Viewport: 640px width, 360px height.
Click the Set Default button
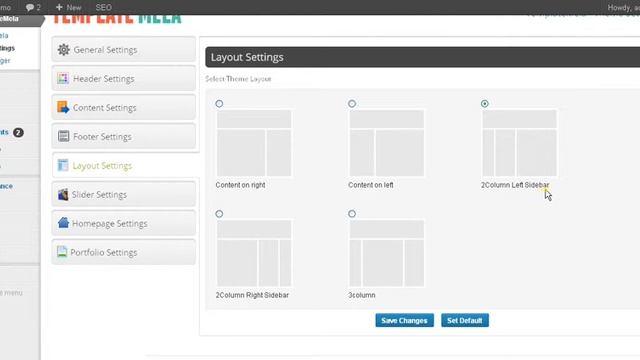465,320
